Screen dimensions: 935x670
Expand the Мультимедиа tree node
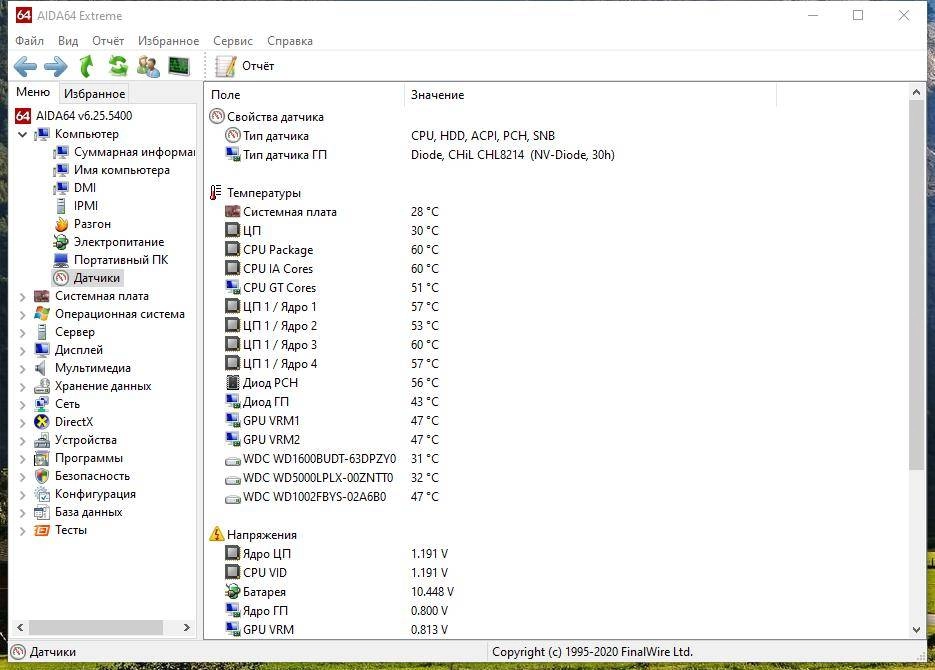point(22,368)
